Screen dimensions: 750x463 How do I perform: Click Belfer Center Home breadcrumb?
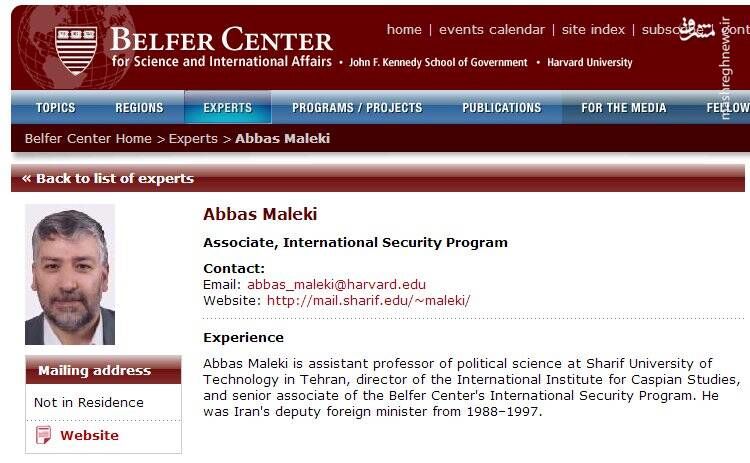[x=88, y=138]
